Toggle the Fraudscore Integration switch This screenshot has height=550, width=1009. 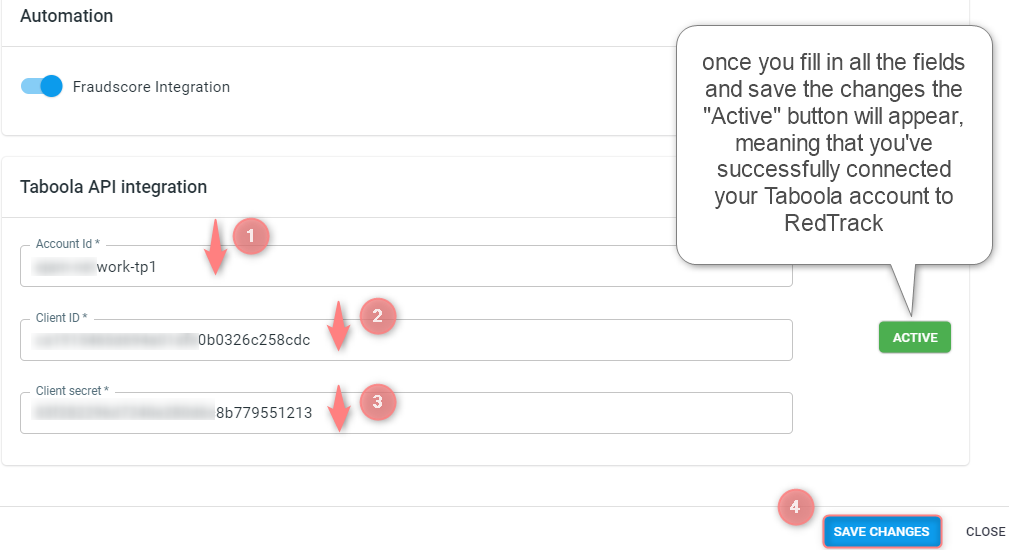(x=41, y=86)
